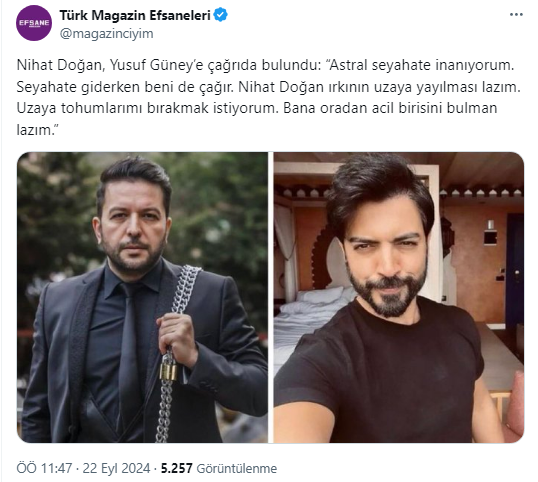Click the brass padlock on the chain
The height and width of the screenshot is (482, 538).
[x=168, y=371]
